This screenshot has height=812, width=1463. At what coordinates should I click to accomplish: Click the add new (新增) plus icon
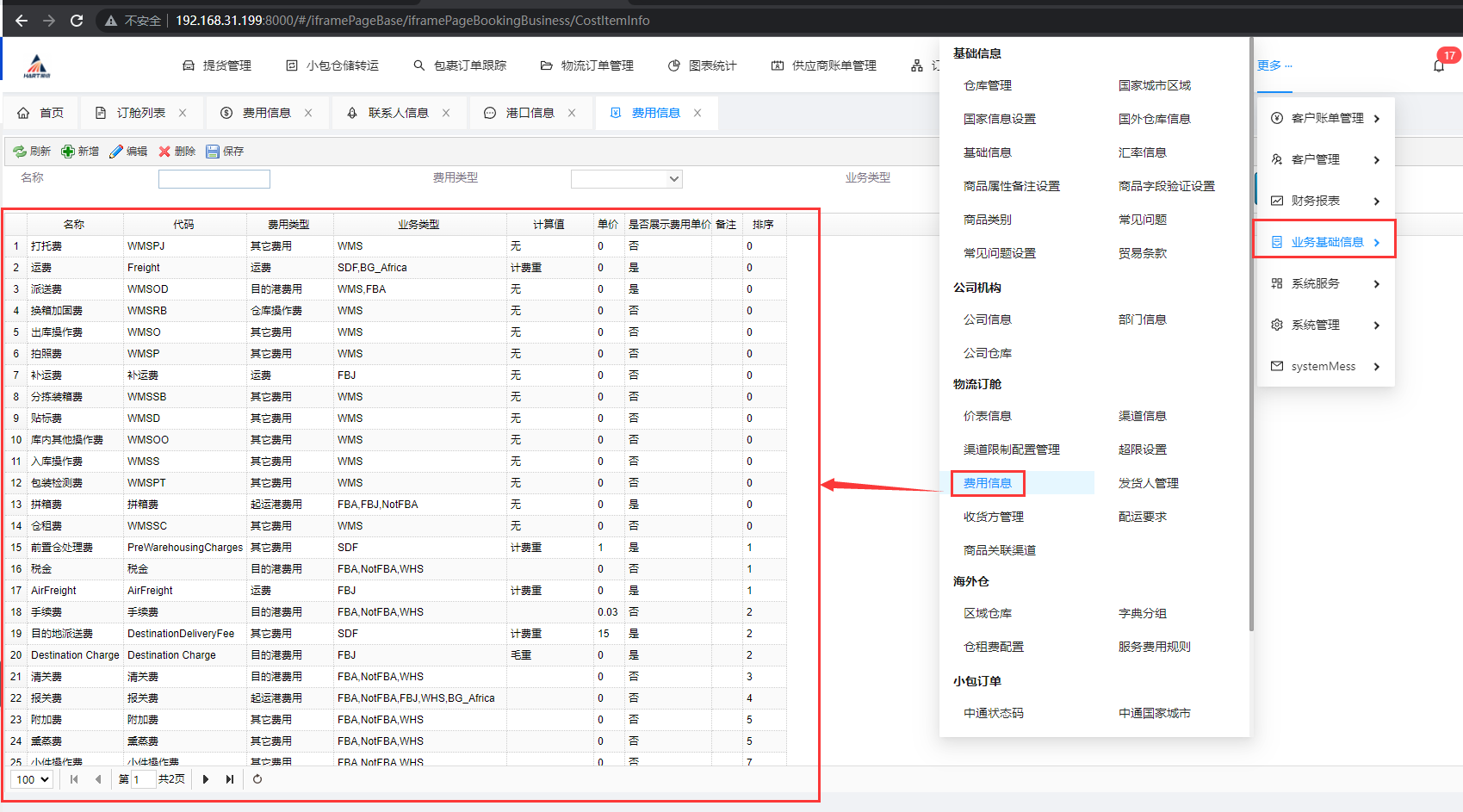(68, 152)
